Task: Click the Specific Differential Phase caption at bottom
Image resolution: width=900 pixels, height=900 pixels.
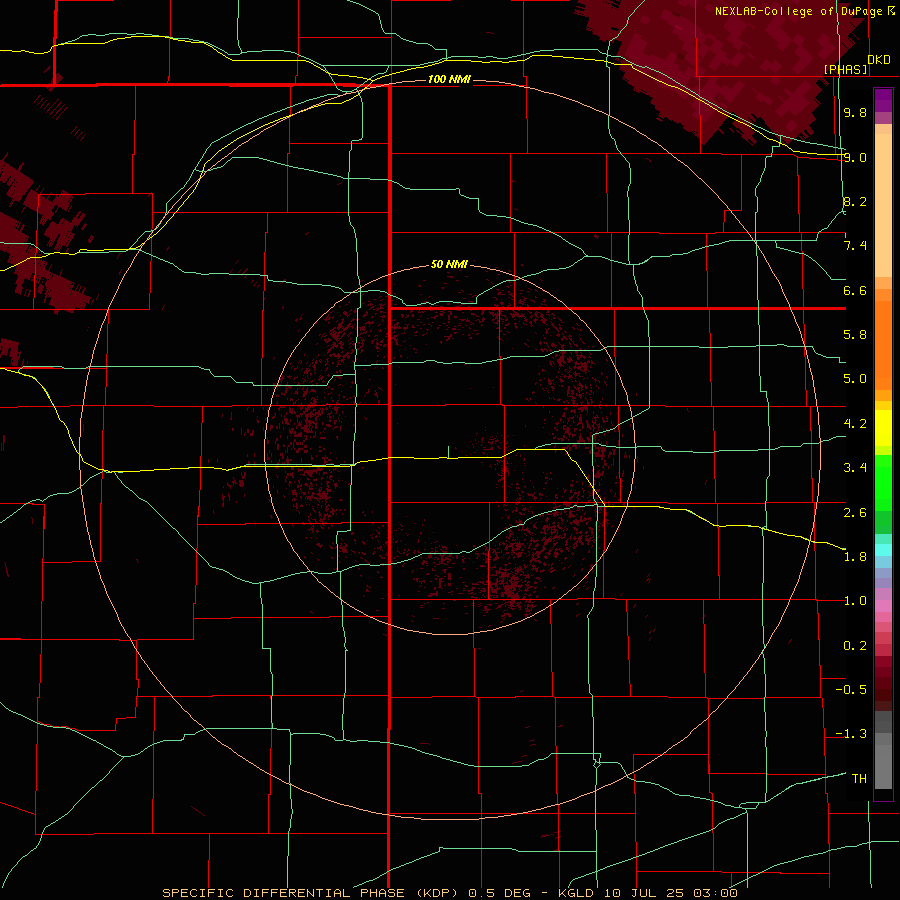Action: [450, 893]
